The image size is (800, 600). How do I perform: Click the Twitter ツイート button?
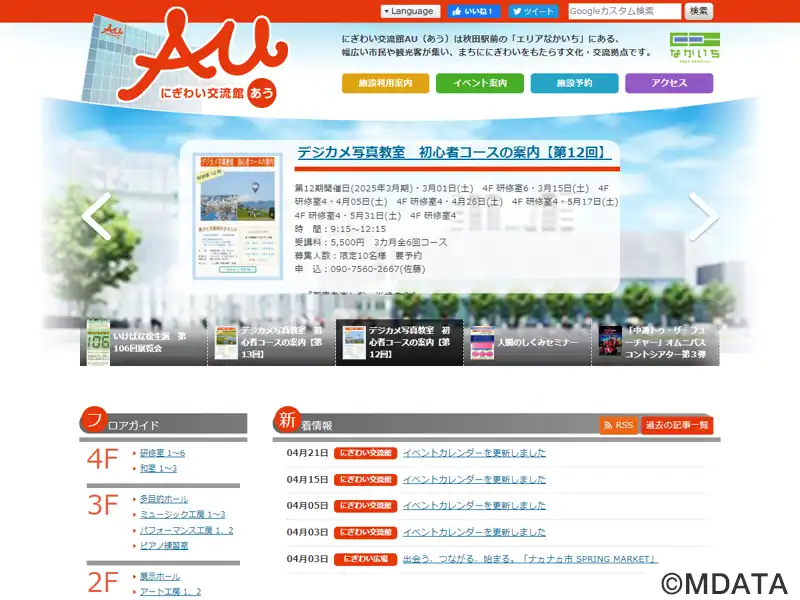pyautogui.click(x=533, y=11)
